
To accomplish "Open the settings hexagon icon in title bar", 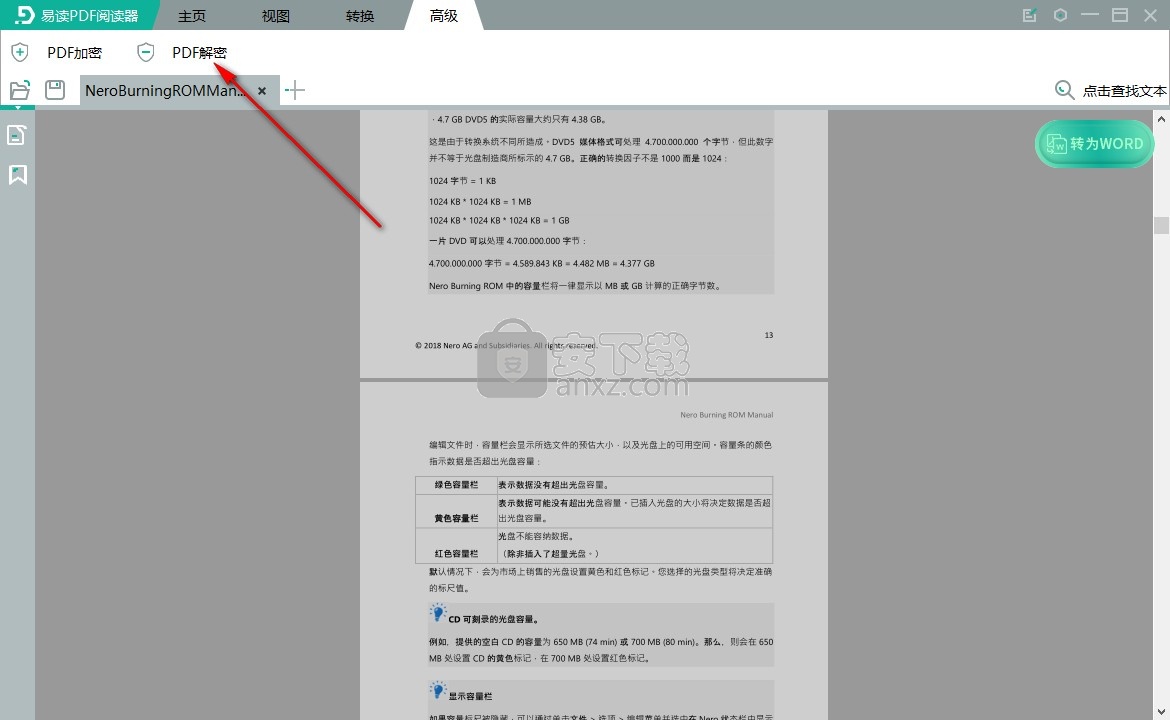I will pos(1060,16).
